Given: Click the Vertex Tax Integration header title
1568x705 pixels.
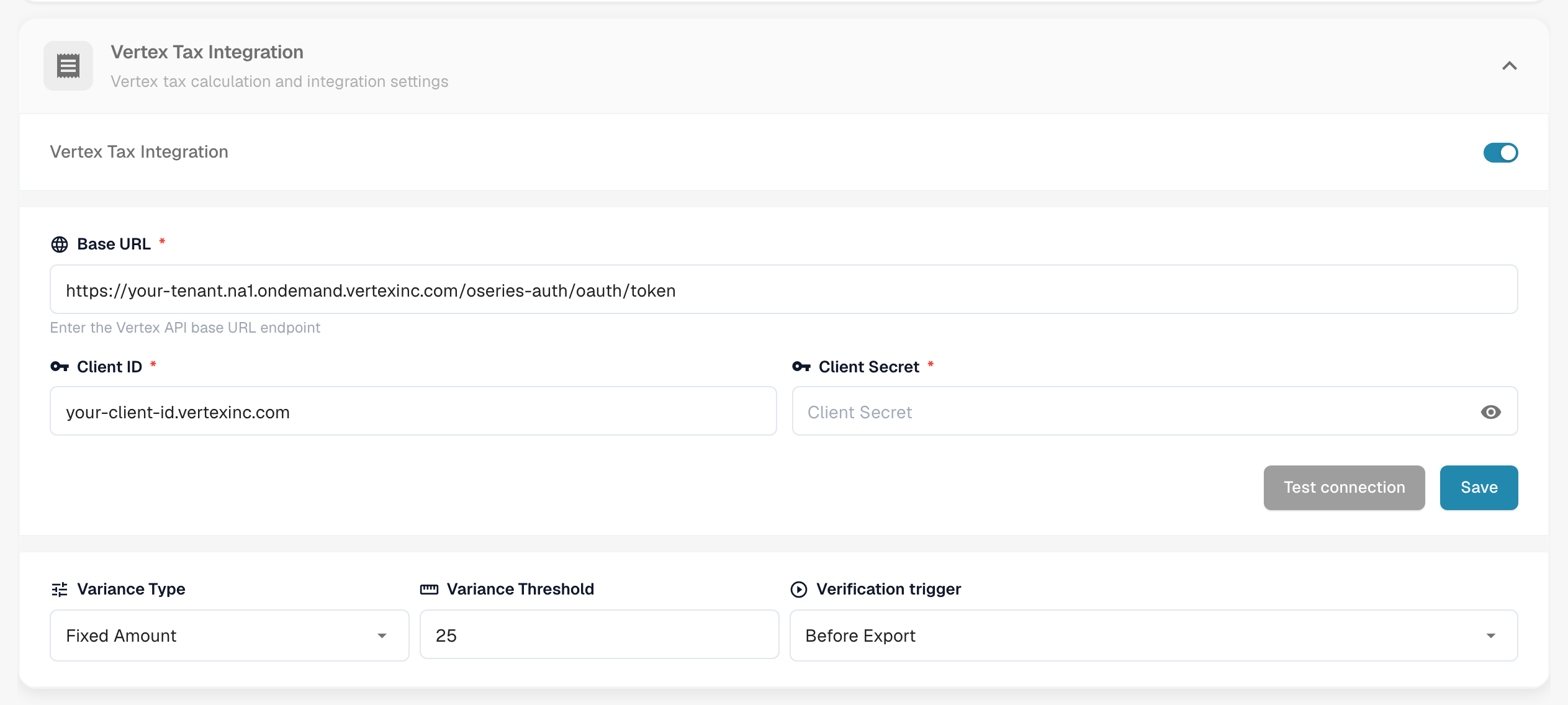Looking at the screenshot, I should pyautogui.click(x=207, y=52).
